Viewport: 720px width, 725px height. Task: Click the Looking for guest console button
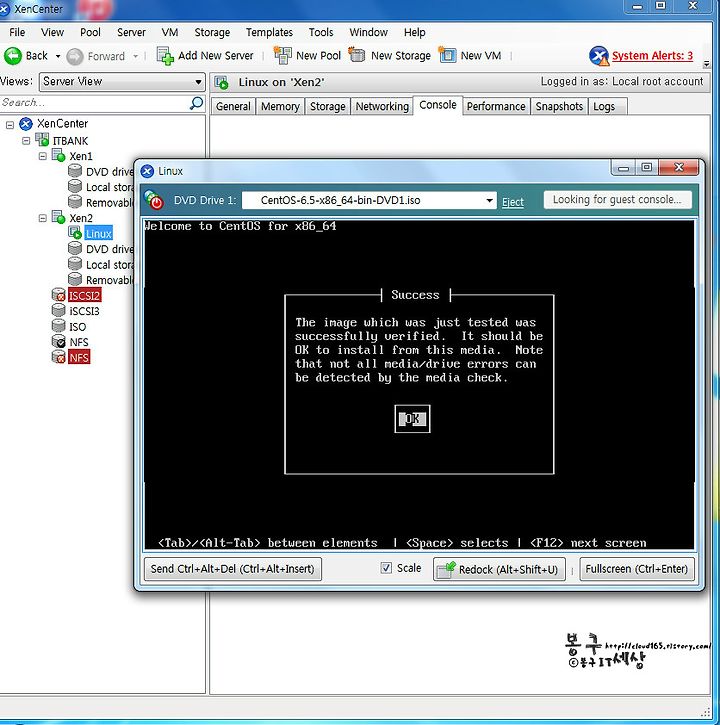click(617, 200)
